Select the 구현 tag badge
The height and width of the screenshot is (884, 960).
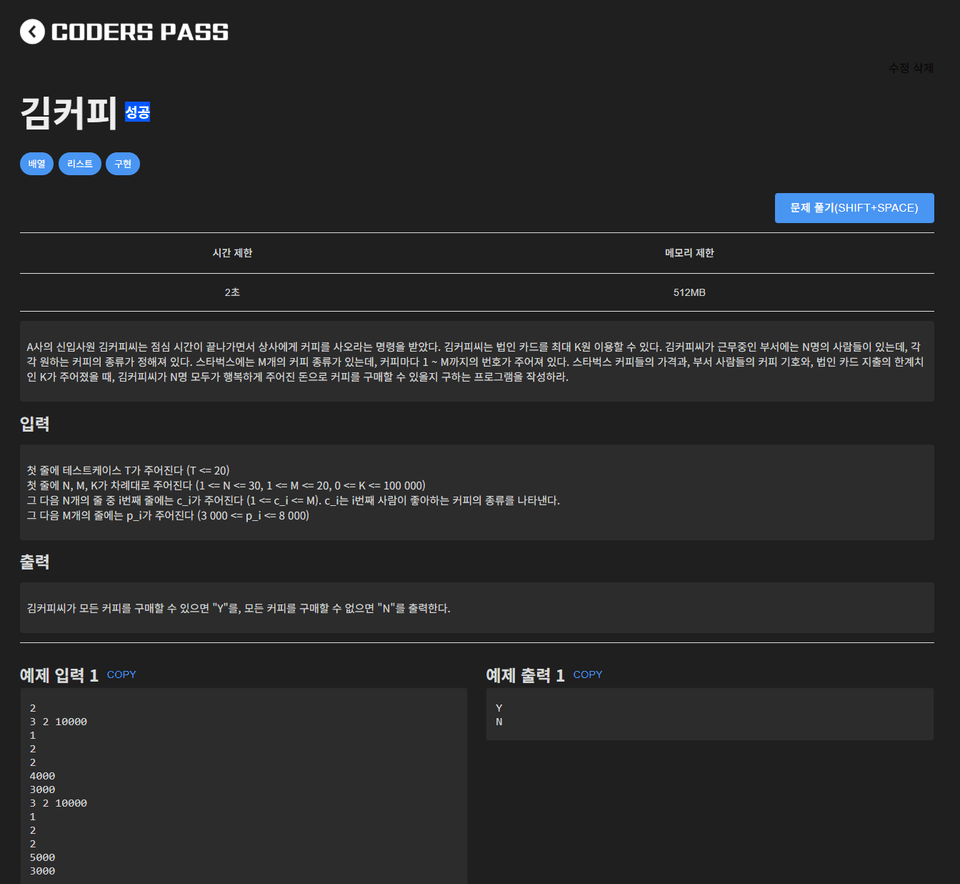(122, 163)
